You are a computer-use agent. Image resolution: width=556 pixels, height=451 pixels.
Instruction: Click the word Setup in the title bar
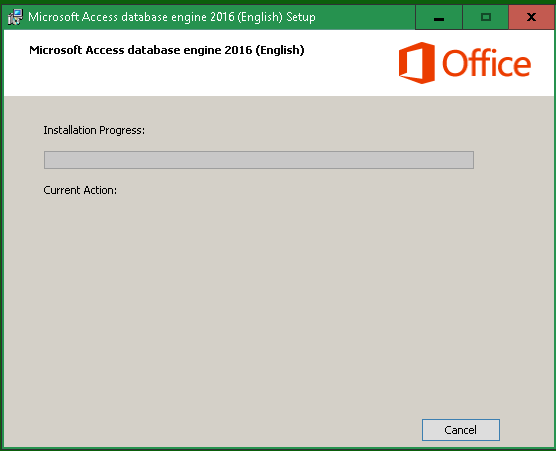click(x=301, y=17)
